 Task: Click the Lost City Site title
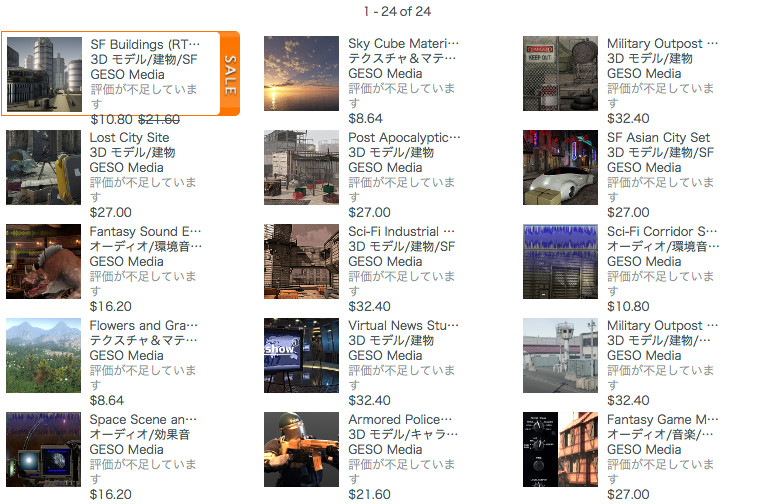129,137
